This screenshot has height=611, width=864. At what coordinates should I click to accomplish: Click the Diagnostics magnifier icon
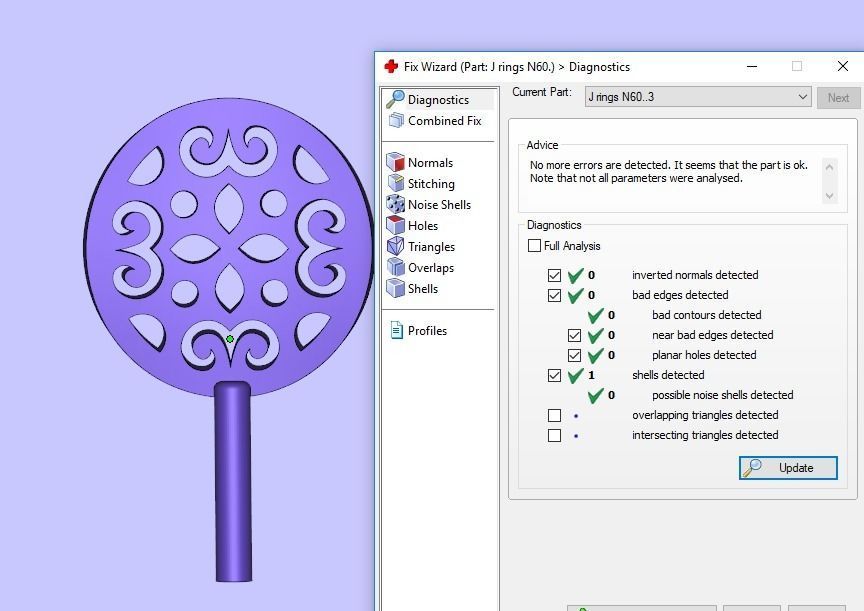(395, 99)
